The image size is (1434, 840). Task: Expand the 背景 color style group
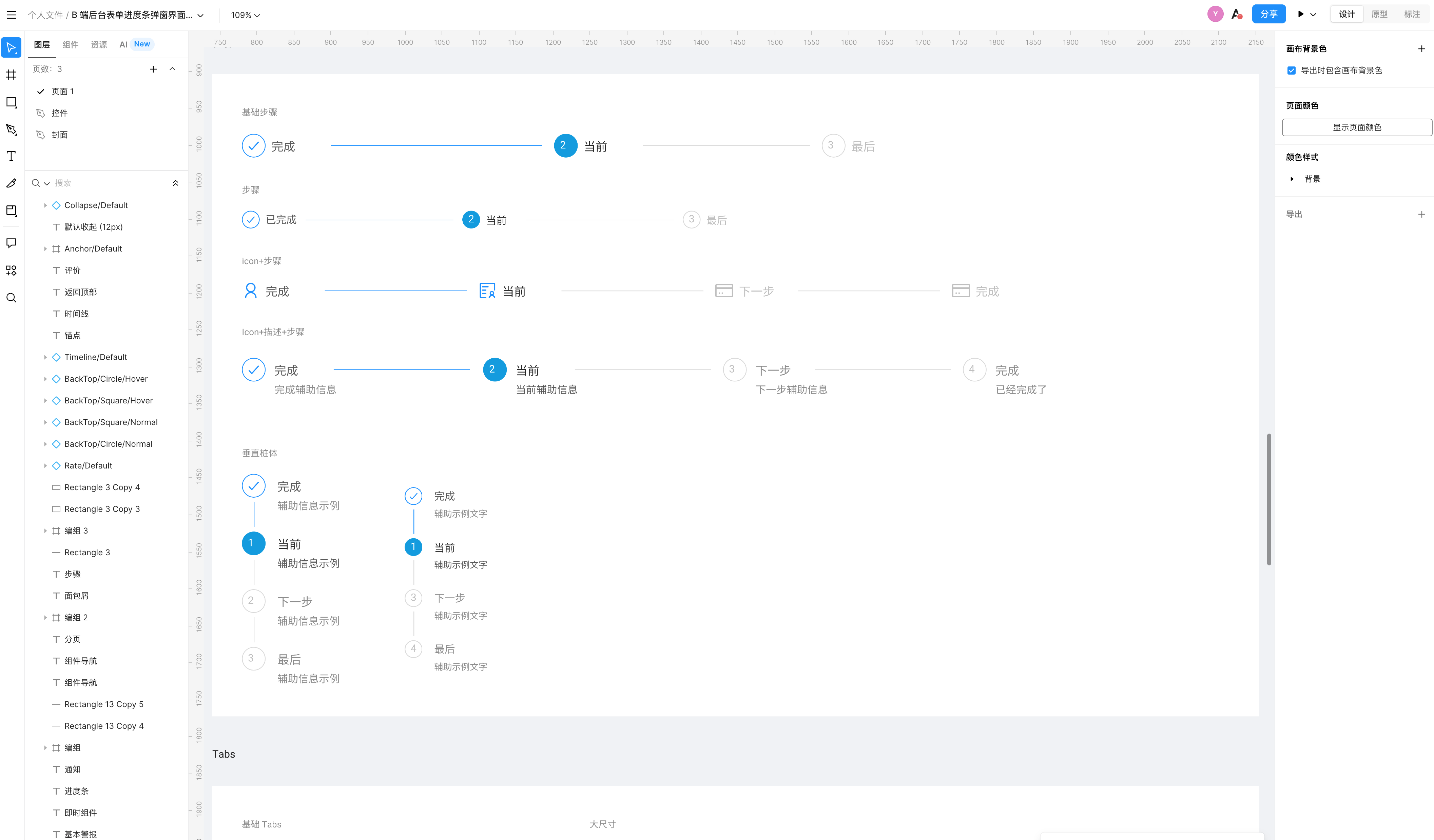(x=1292, y=179)
